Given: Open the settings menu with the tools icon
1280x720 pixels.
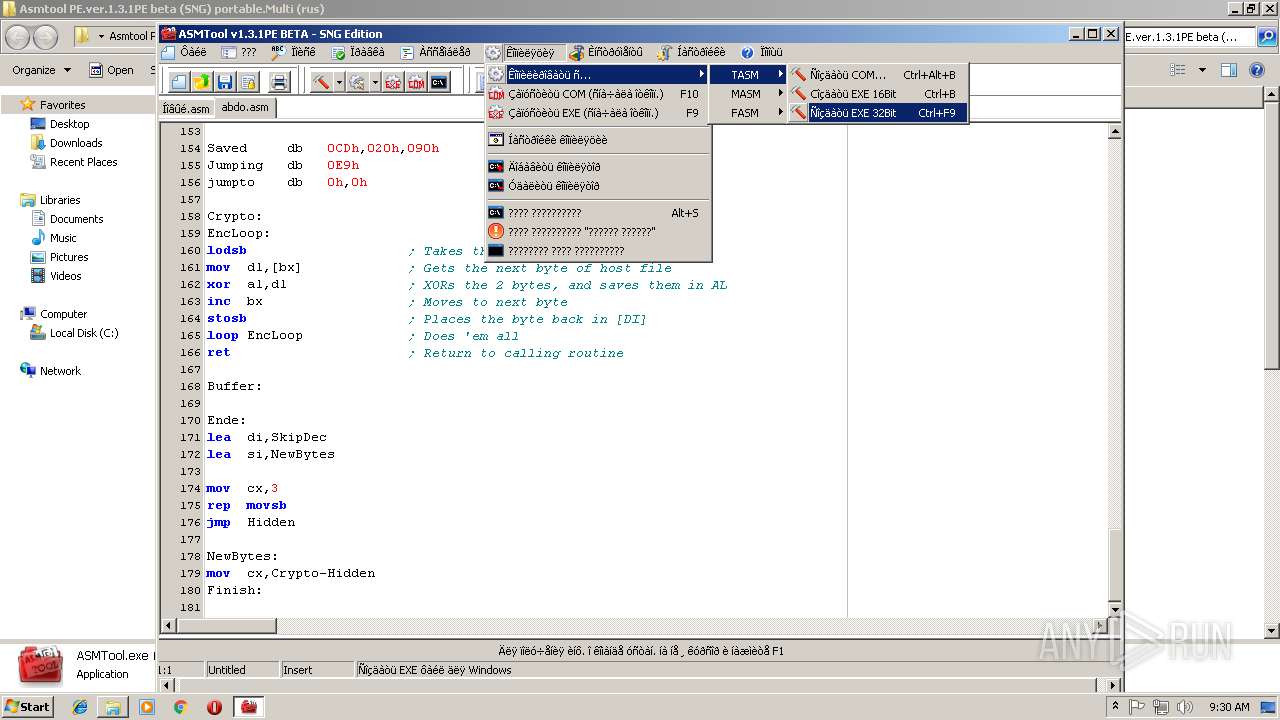Looking at the screenshot, I should (692, 52).
